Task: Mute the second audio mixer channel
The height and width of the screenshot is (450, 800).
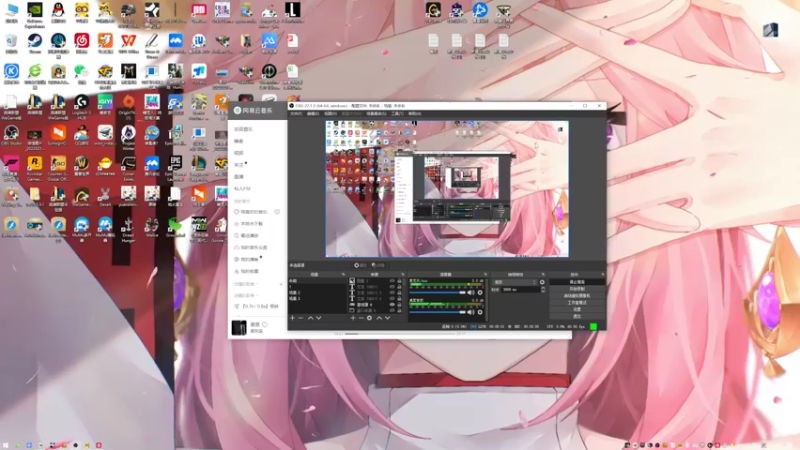Action: point(471,312)
